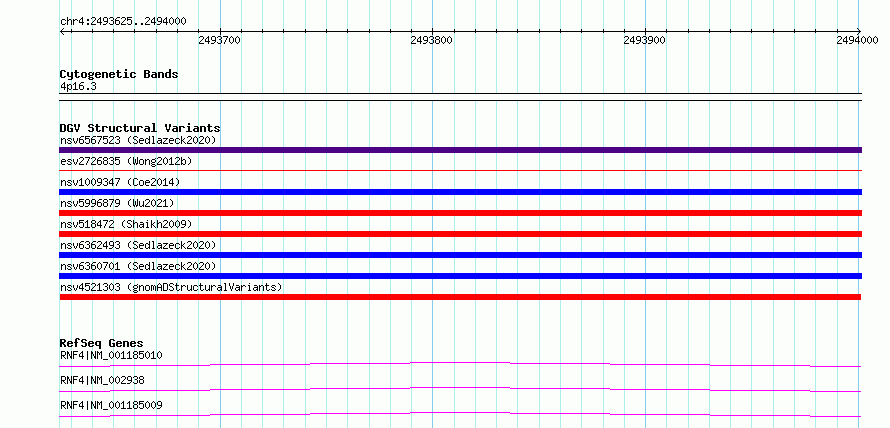
Task: Open transcript label RNF4|NM_001185009
Action: tap(111, 405)
